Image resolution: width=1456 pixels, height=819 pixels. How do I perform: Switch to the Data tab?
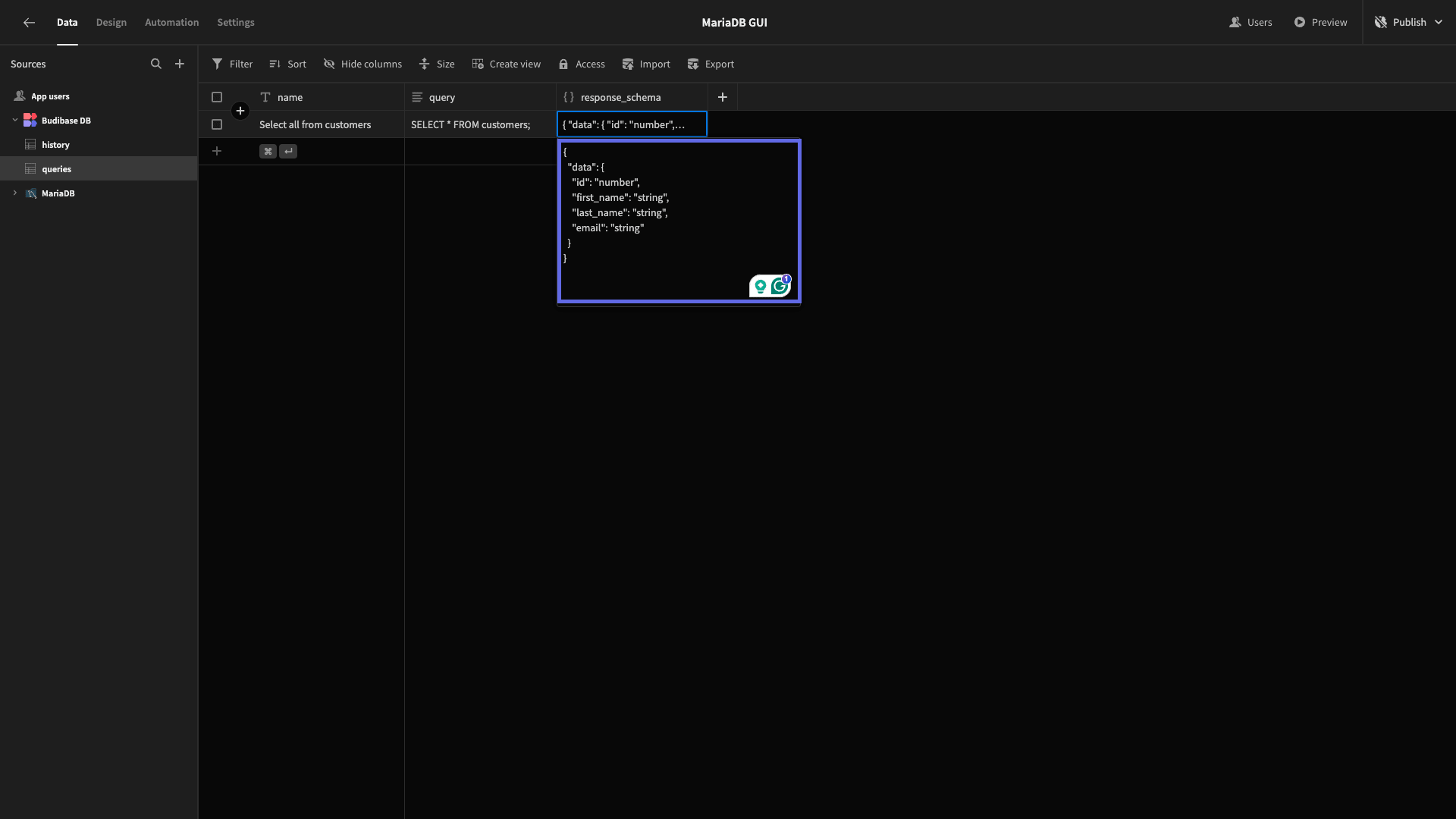(x=67, y=22)
